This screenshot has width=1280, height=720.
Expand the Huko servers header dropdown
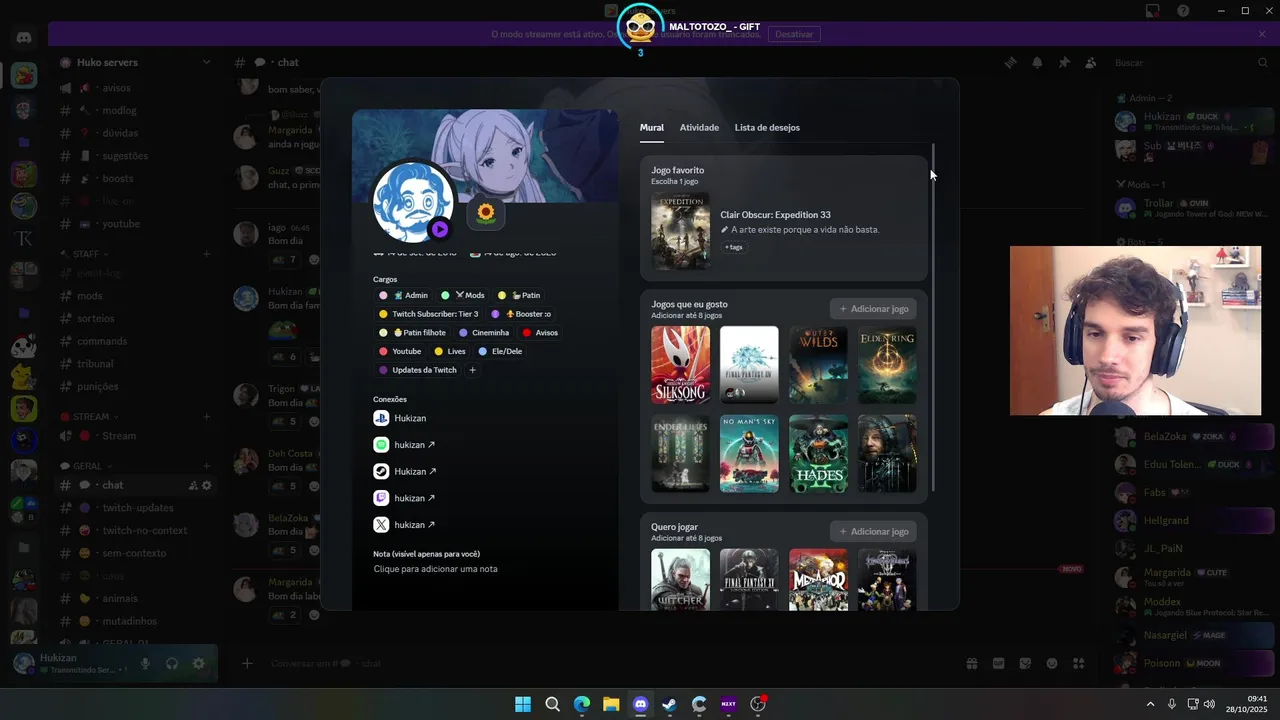pos(207,62)
